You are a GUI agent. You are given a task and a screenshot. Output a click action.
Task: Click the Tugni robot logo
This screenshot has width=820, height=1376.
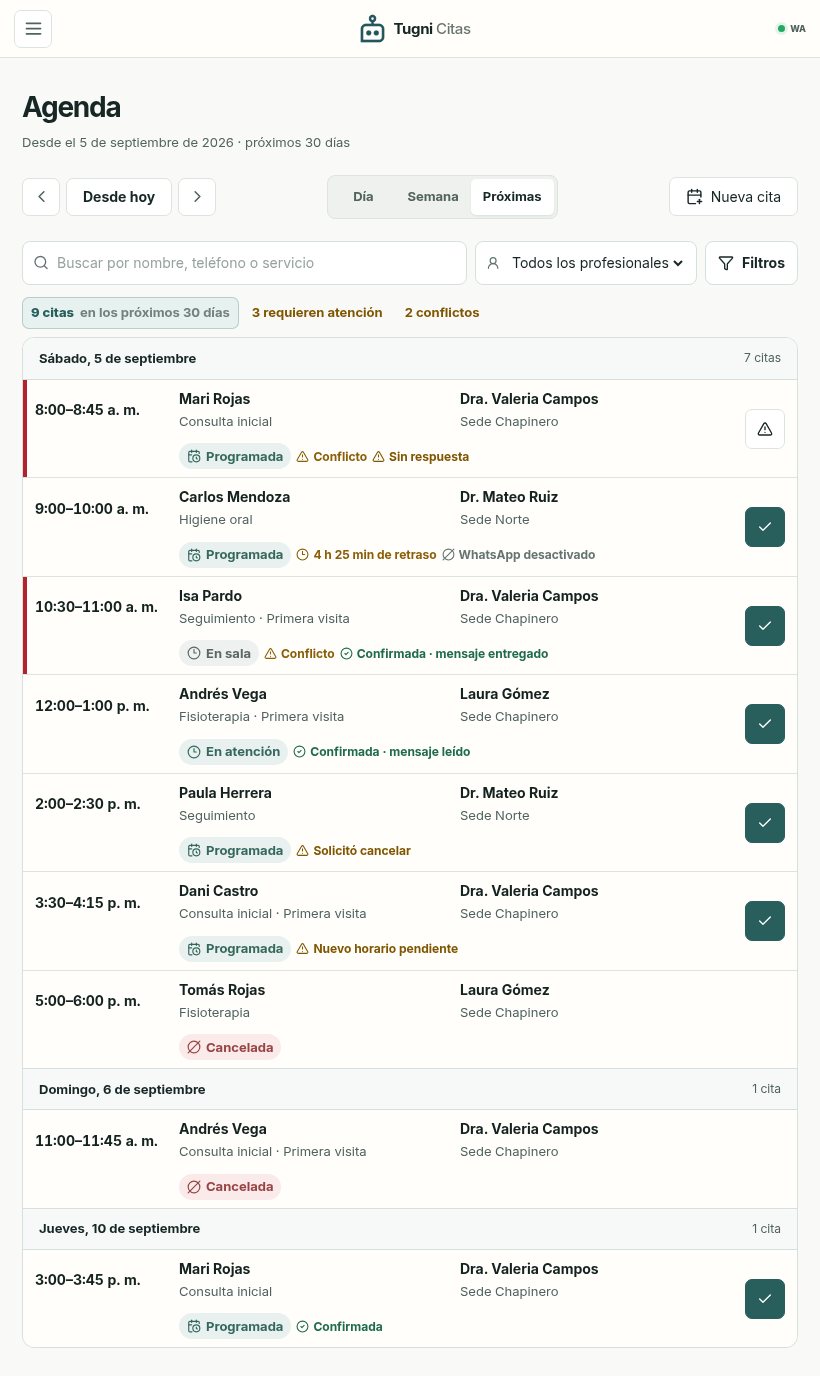(372, 29)
